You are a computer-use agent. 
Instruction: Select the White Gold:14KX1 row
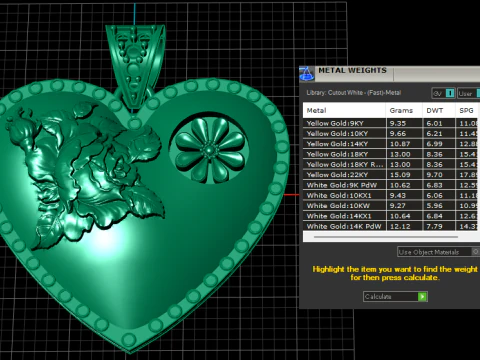[x=391, y=216]
